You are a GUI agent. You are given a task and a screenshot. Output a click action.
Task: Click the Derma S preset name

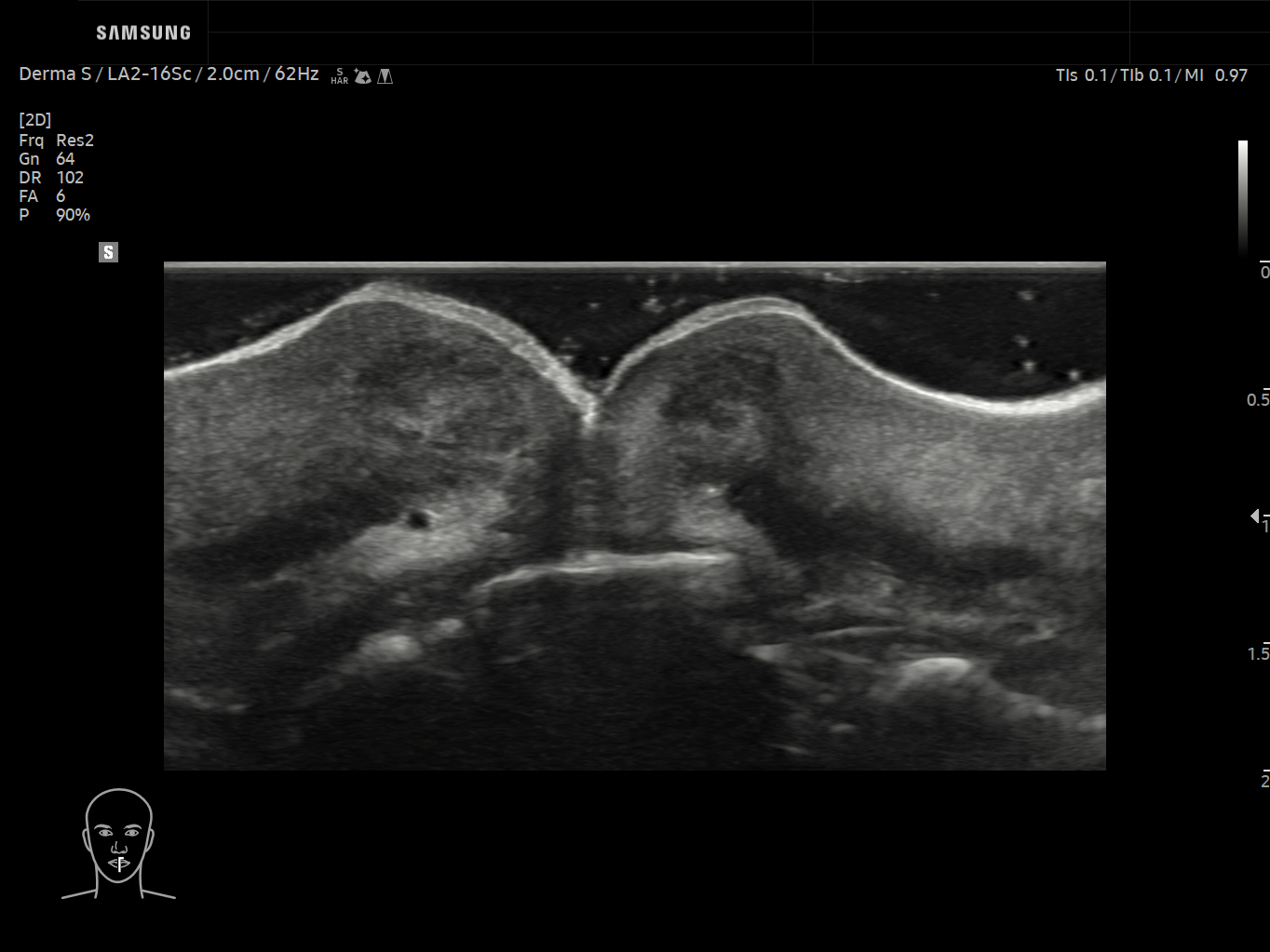coord(55,74)
